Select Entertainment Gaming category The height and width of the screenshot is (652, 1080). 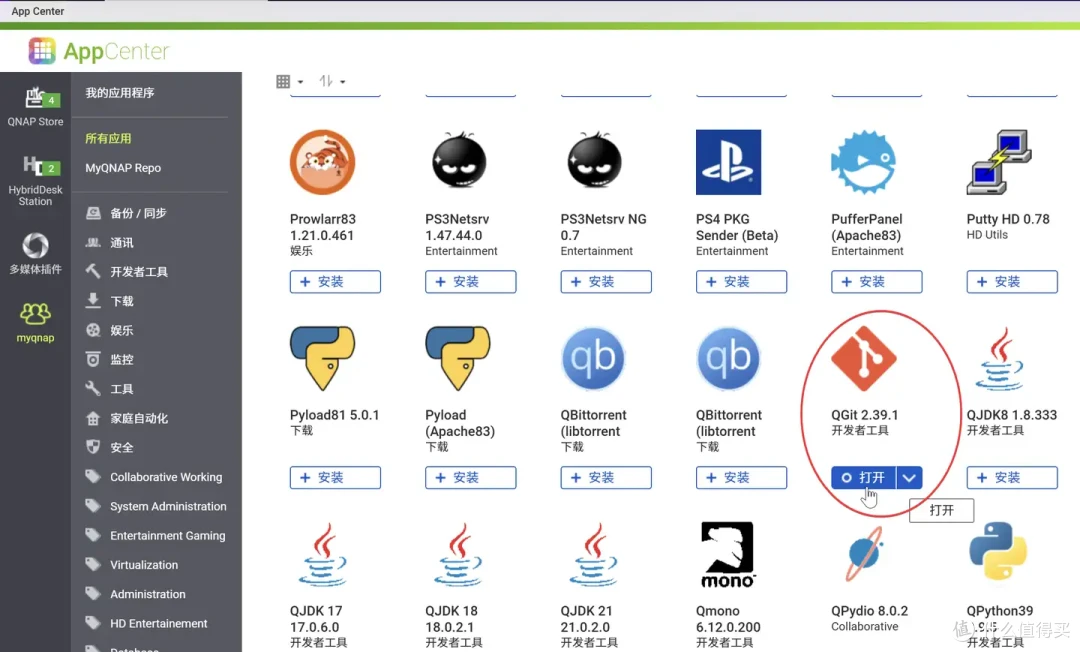point(167,536)
